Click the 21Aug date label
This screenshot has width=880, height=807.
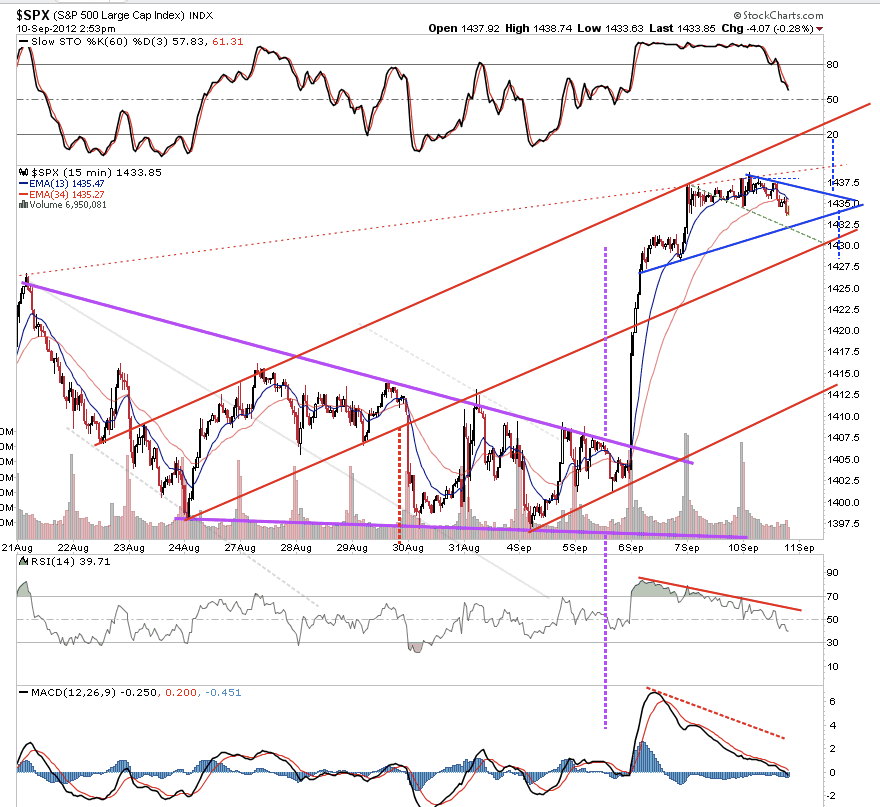point(17,548)
